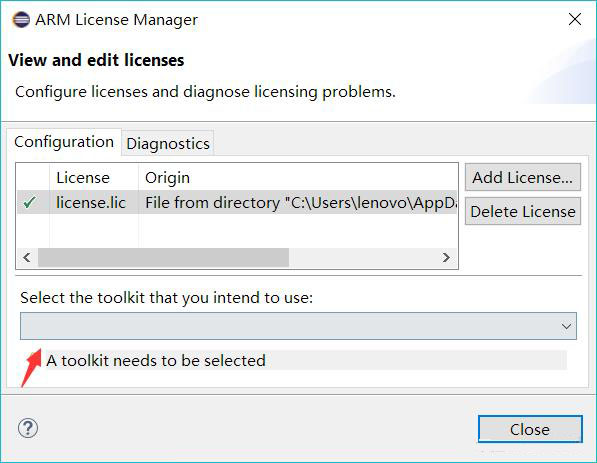Click the green checkmark beside license.lic
The height and width of the screenshot is (463, 597).
click(x=30, y=202)
